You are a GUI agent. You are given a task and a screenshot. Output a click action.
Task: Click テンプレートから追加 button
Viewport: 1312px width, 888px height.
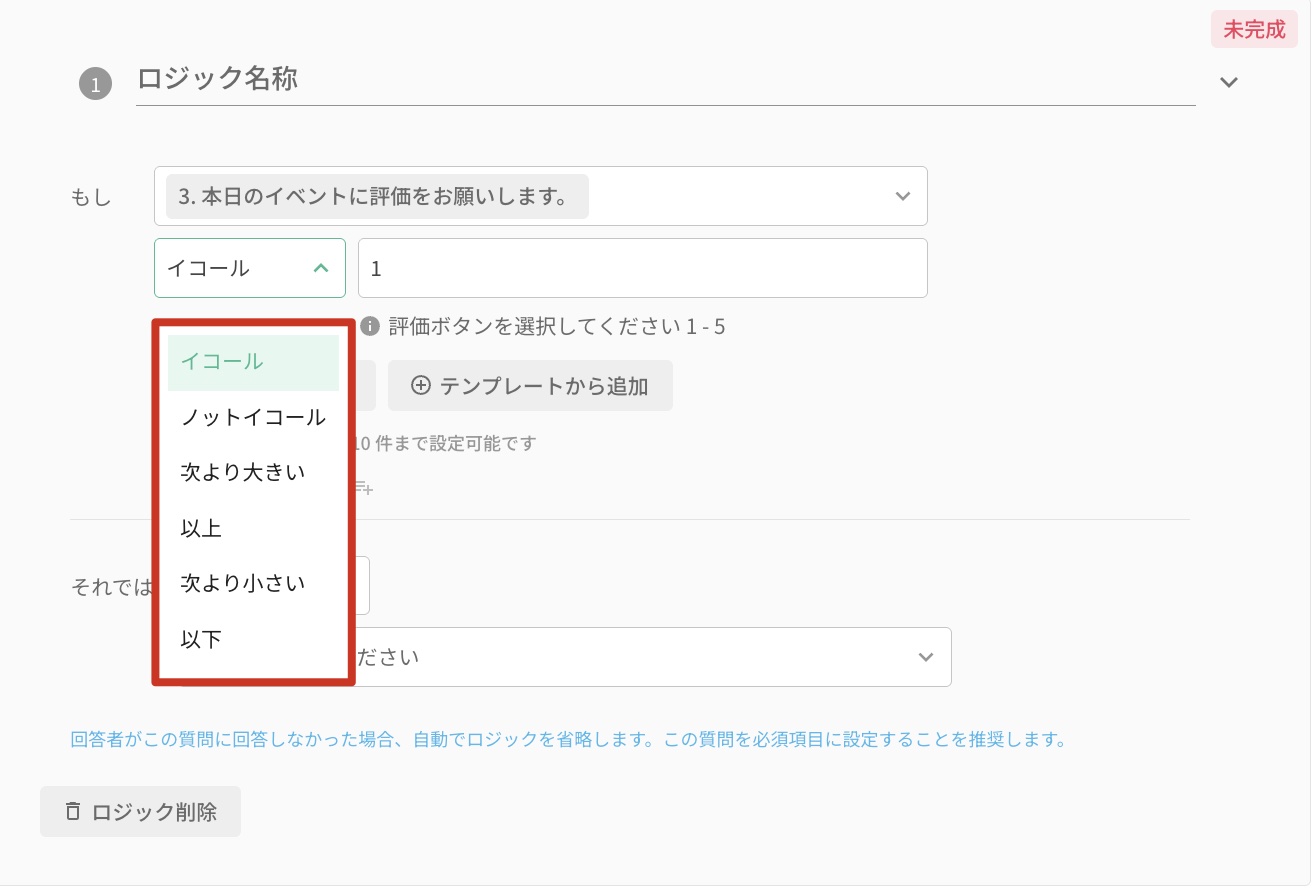pos(530,386)
